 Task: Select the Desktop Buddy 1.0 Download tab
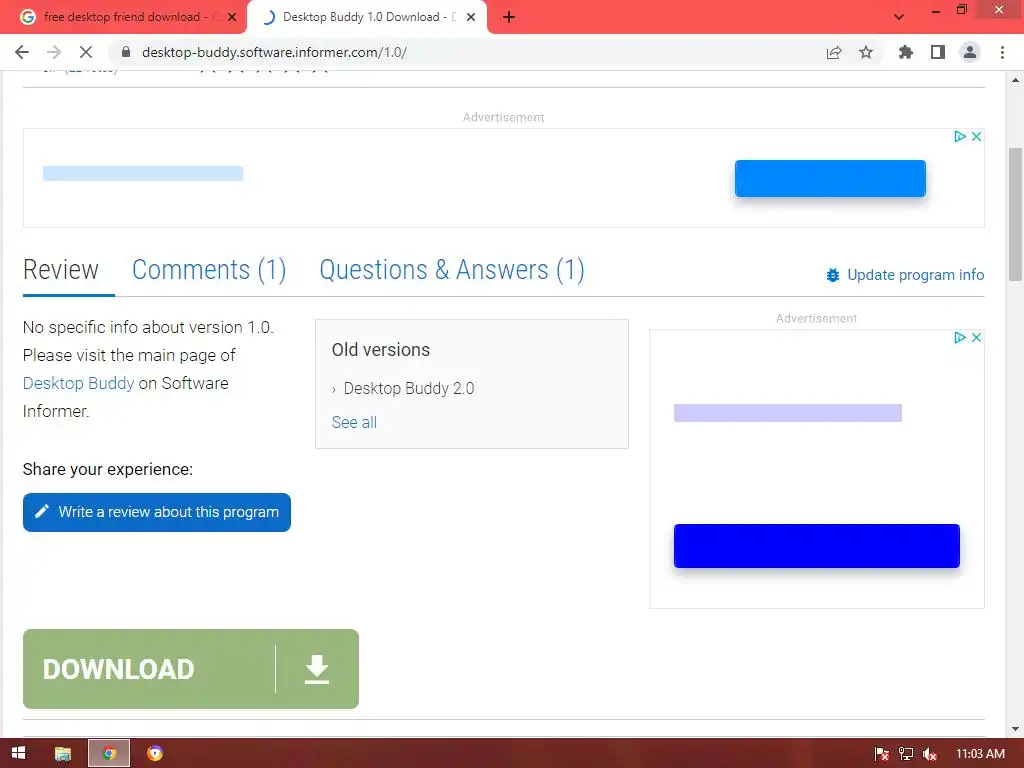tap(368, 17)
